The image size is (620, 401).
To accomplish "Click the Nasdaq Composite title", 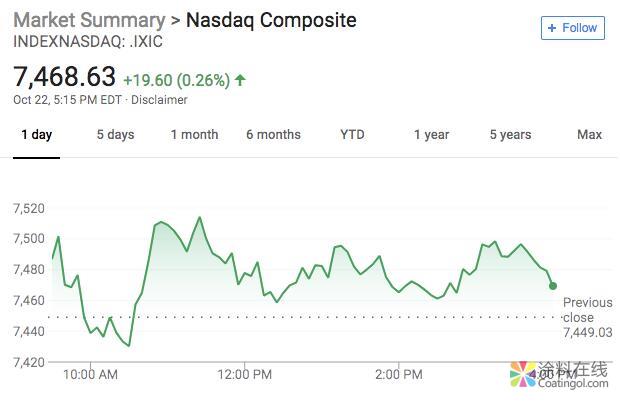I will point(271,20).
